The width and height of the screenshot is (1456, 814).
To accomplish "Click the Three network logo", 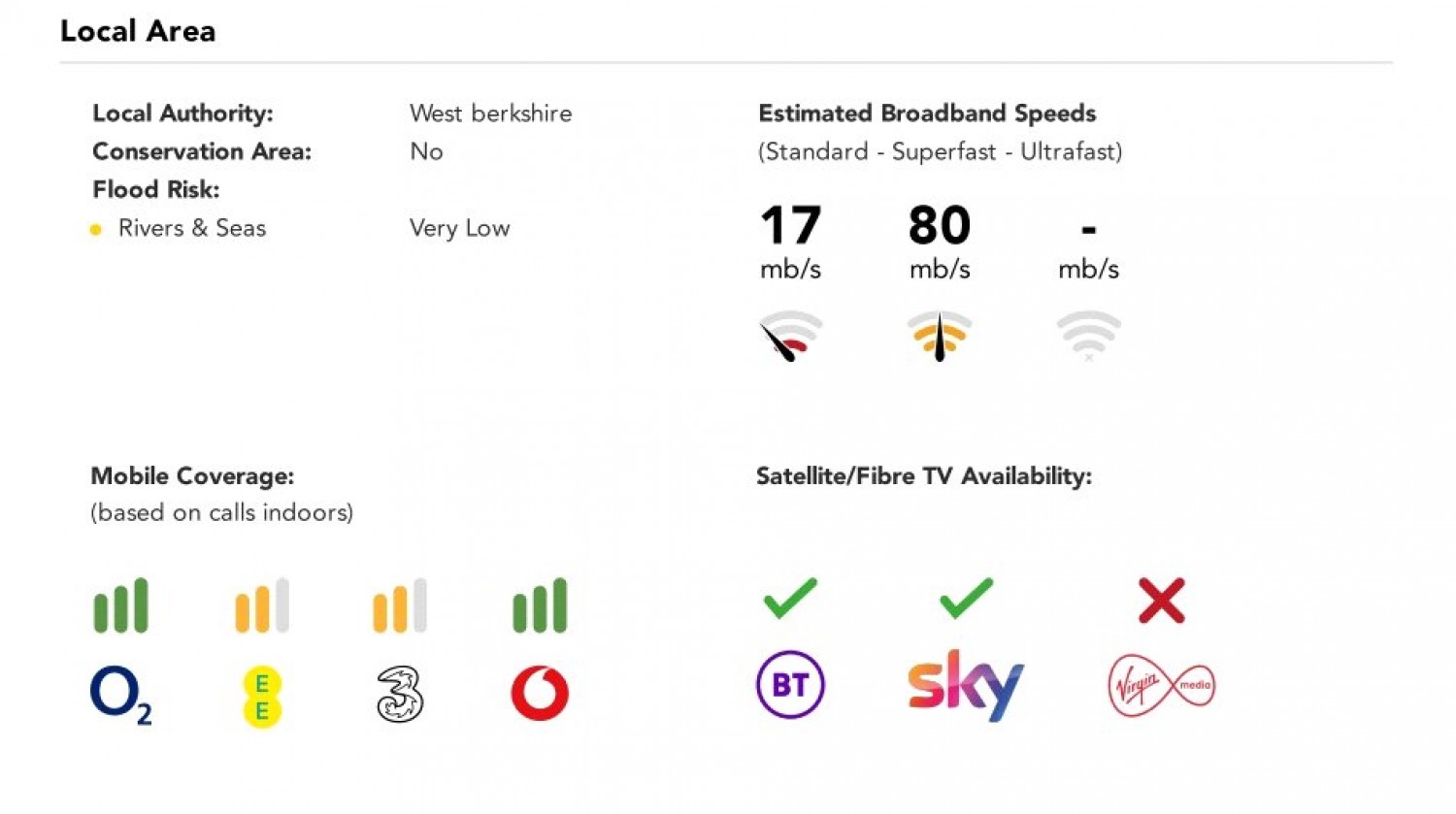I will [400, 695].
